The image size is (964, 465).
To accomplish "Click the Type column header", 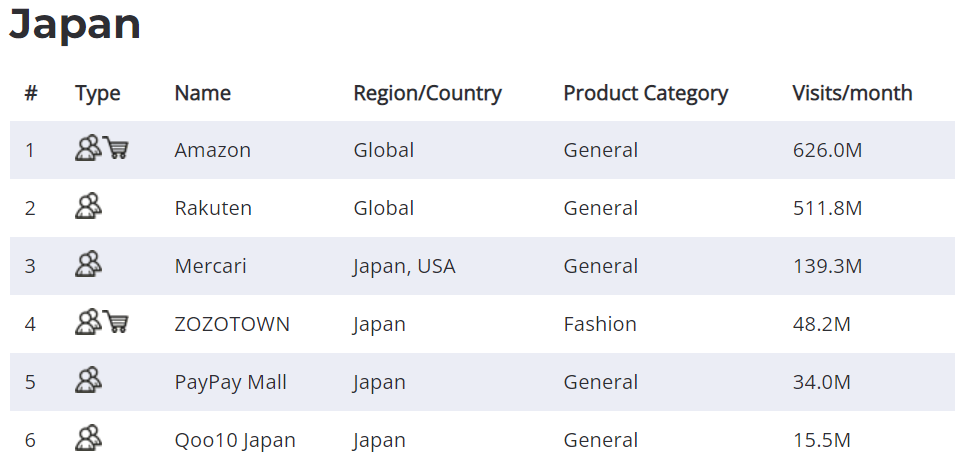I will pyautogui.click(x=98, y=94).
